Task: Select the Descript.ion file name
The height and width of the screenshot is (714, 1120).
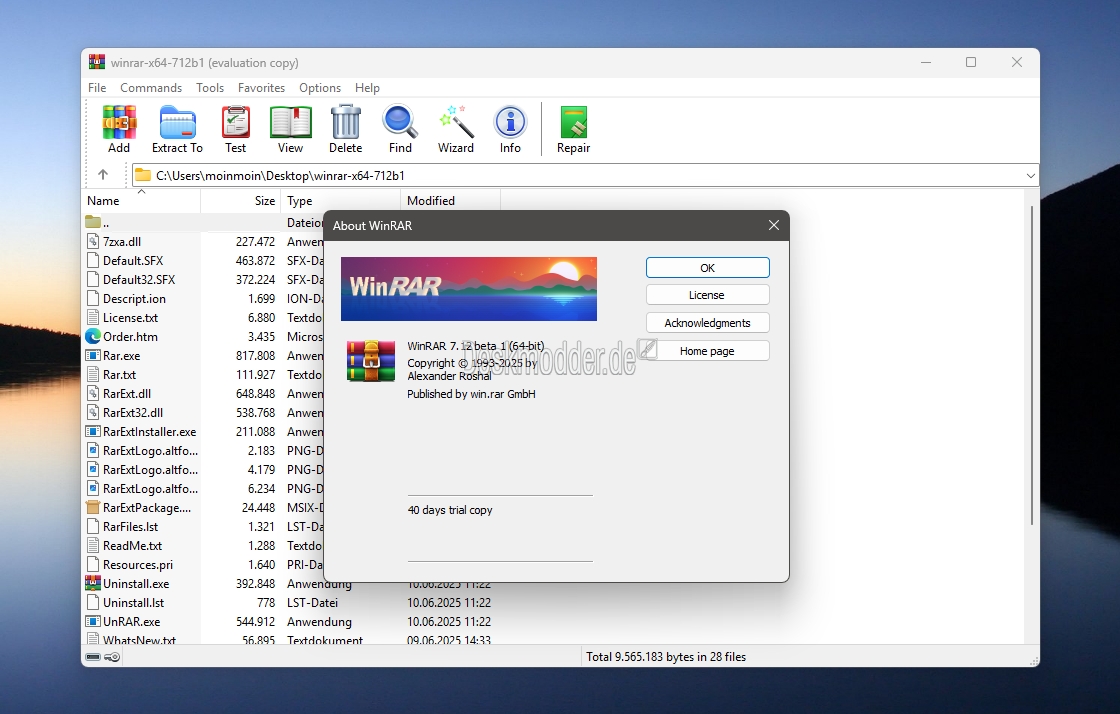Action: click(134, 298)
